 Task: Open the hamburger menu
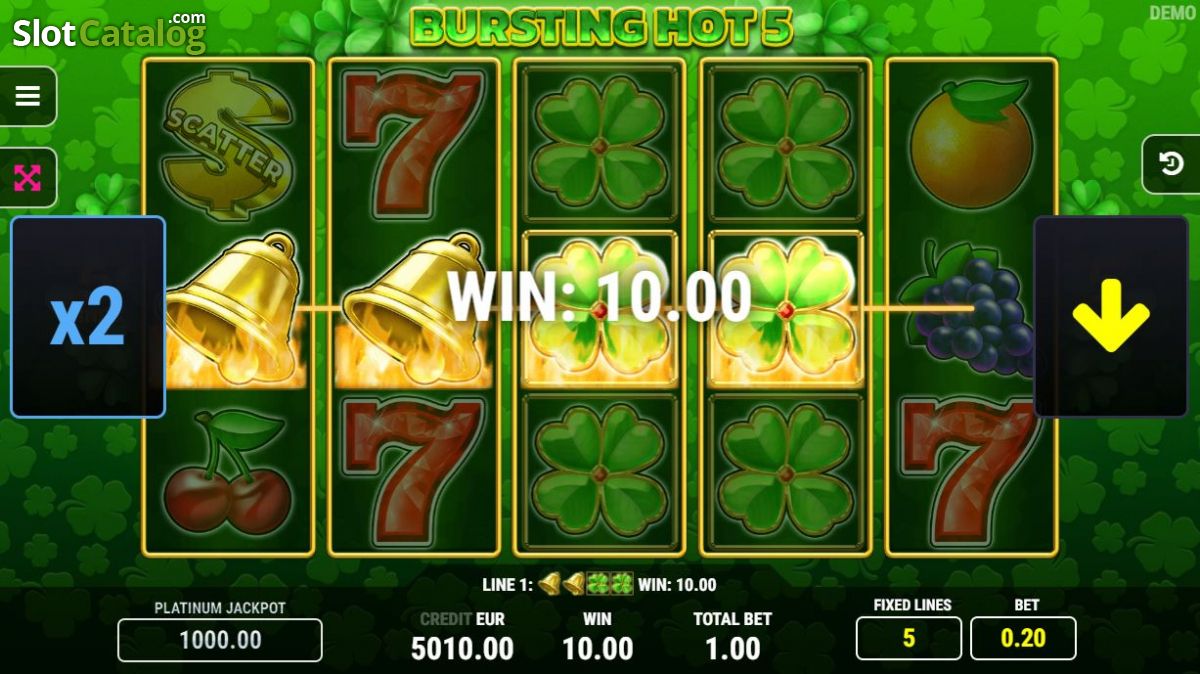[x=28, y=96]
